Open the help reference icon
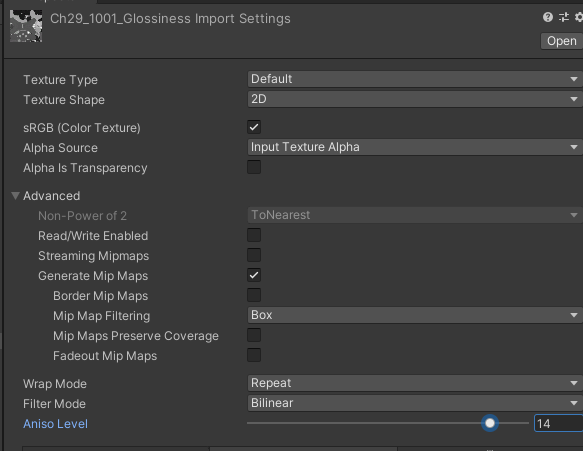The image size is (583, 451). [548, 17]
